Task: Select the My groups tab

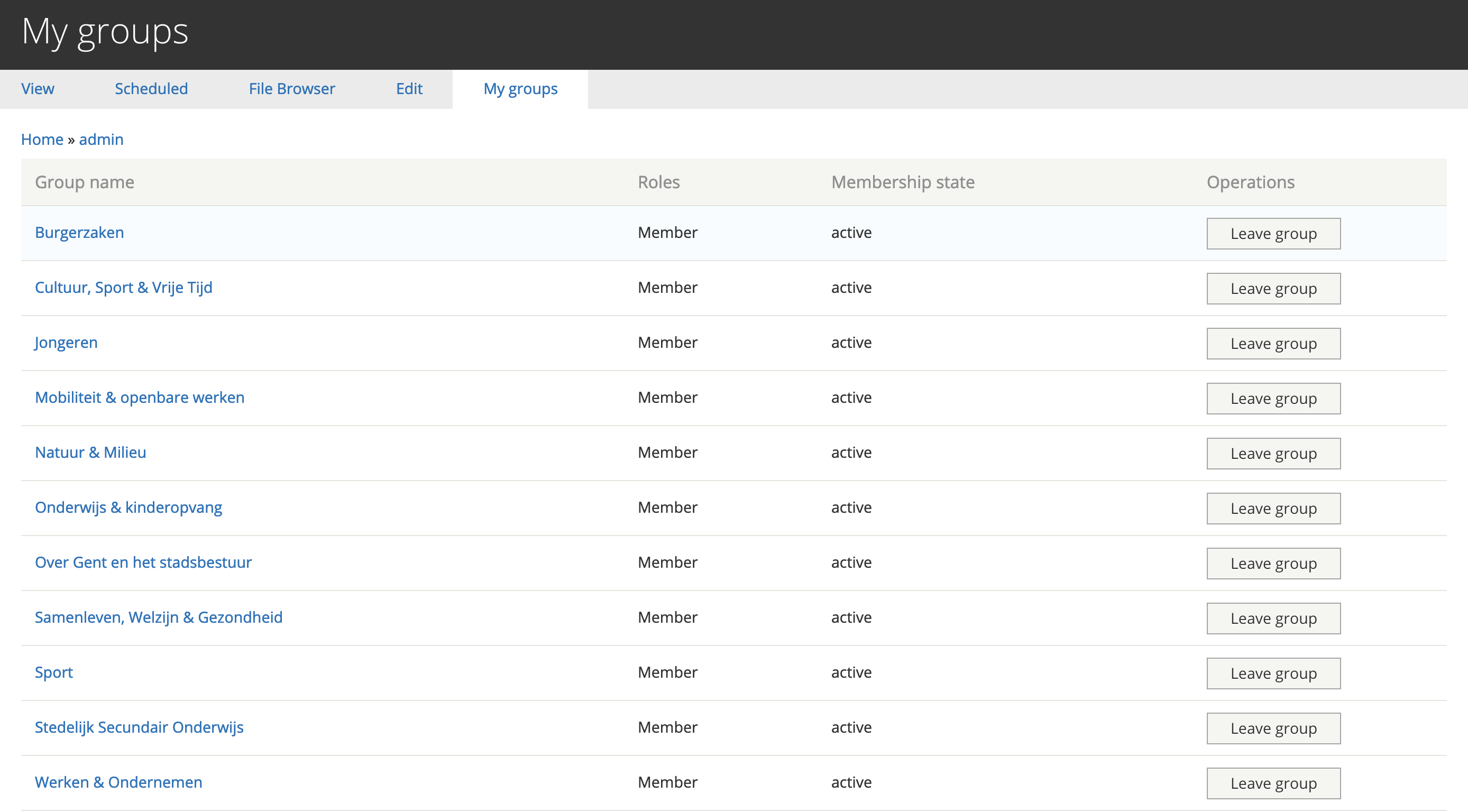Action: (x=520, y=89)
